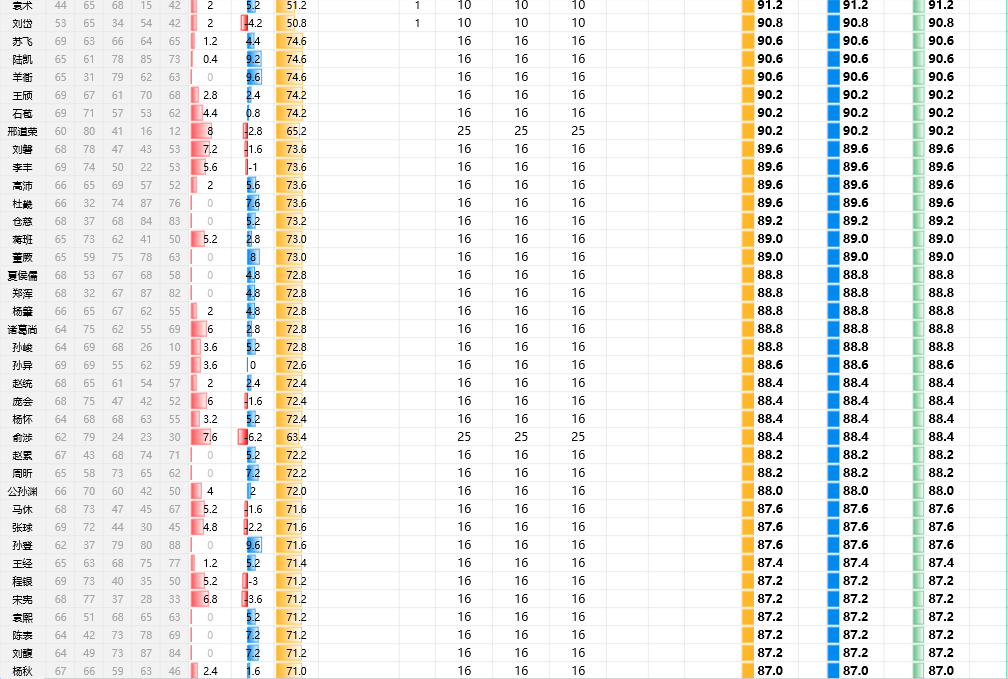Click the row name 邢道荣
1008x679 pixels.
(x=22, y=131)
